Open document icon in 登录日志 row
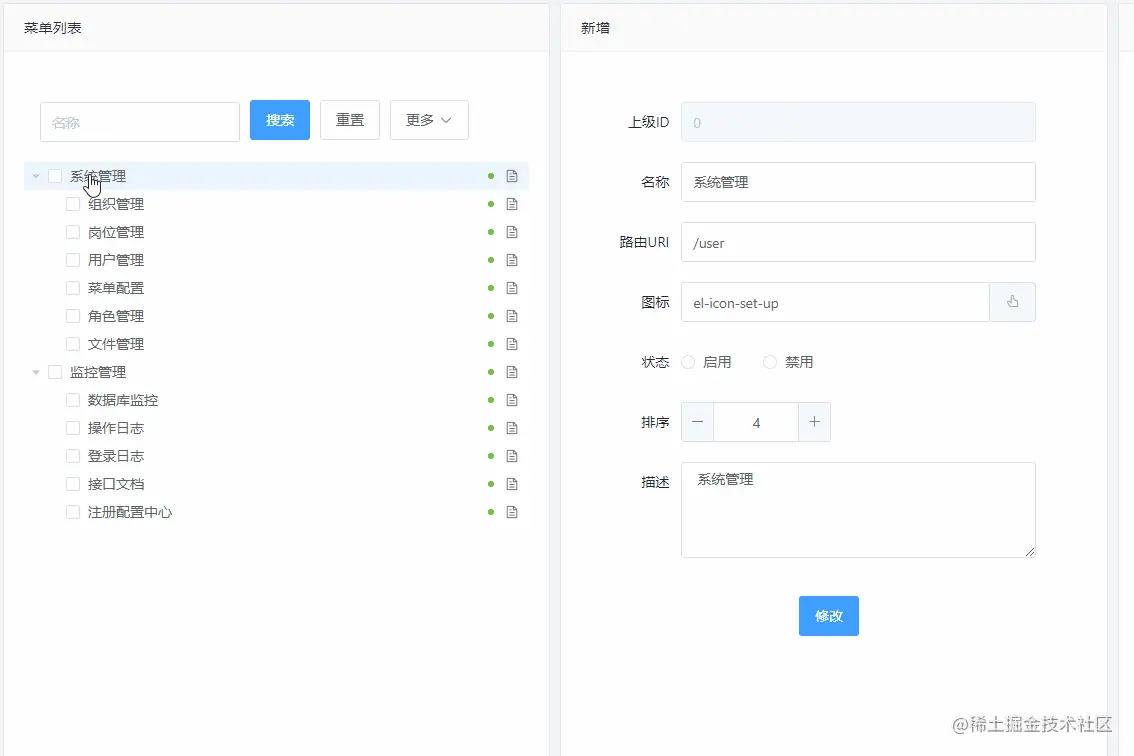 click(x=512, y=456)
